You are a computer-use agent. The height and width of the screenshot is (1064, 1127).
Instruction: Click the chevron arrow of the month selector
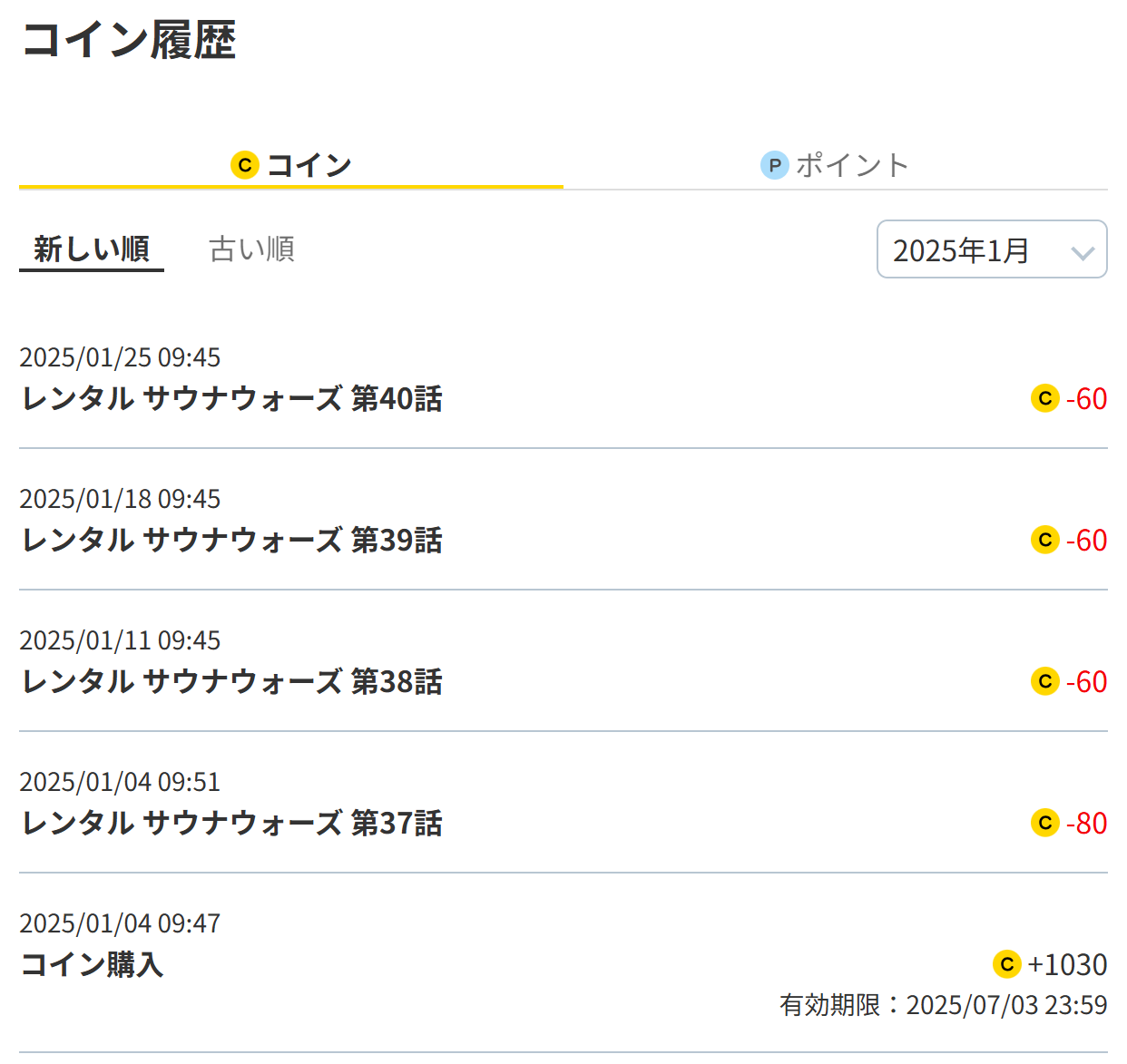point(1083,253)
